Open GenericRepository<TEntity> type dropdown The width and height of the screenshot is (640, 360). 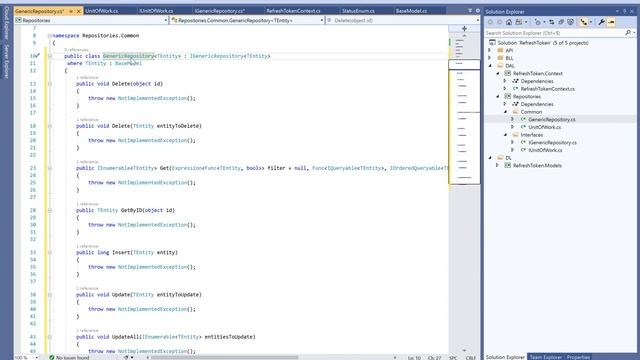coord(322,20)
